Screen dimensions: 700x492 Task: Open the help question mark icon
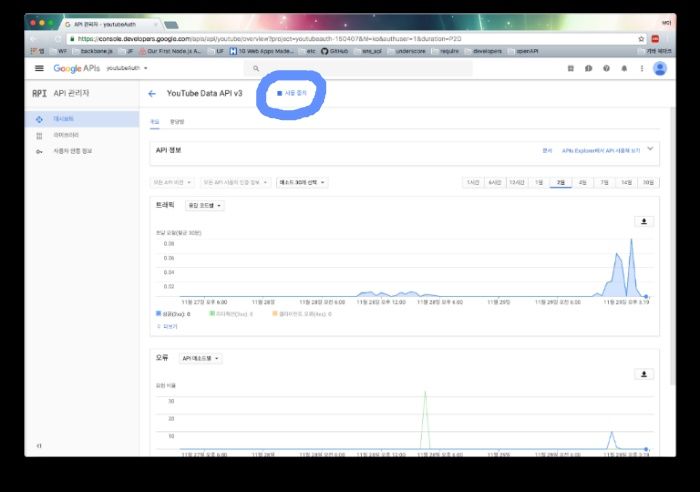point(606,68)
